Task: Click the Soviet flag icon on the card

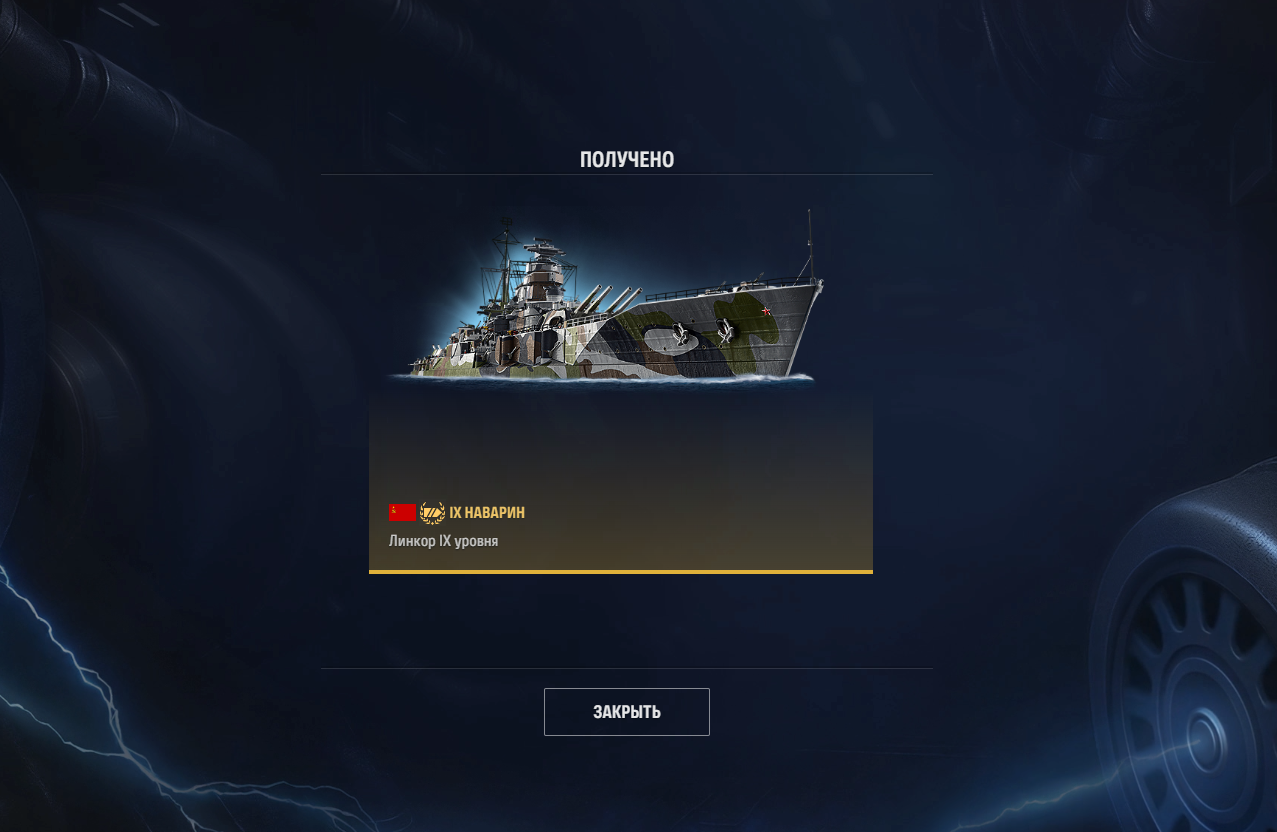Action: (402, 513)
